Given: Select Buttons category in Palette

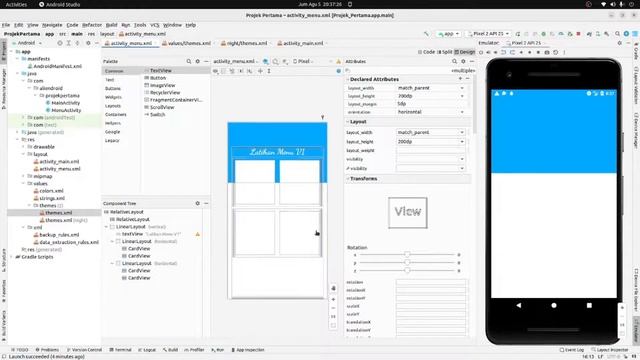Looking at the screenshot, I should click(x=113, y=89).
